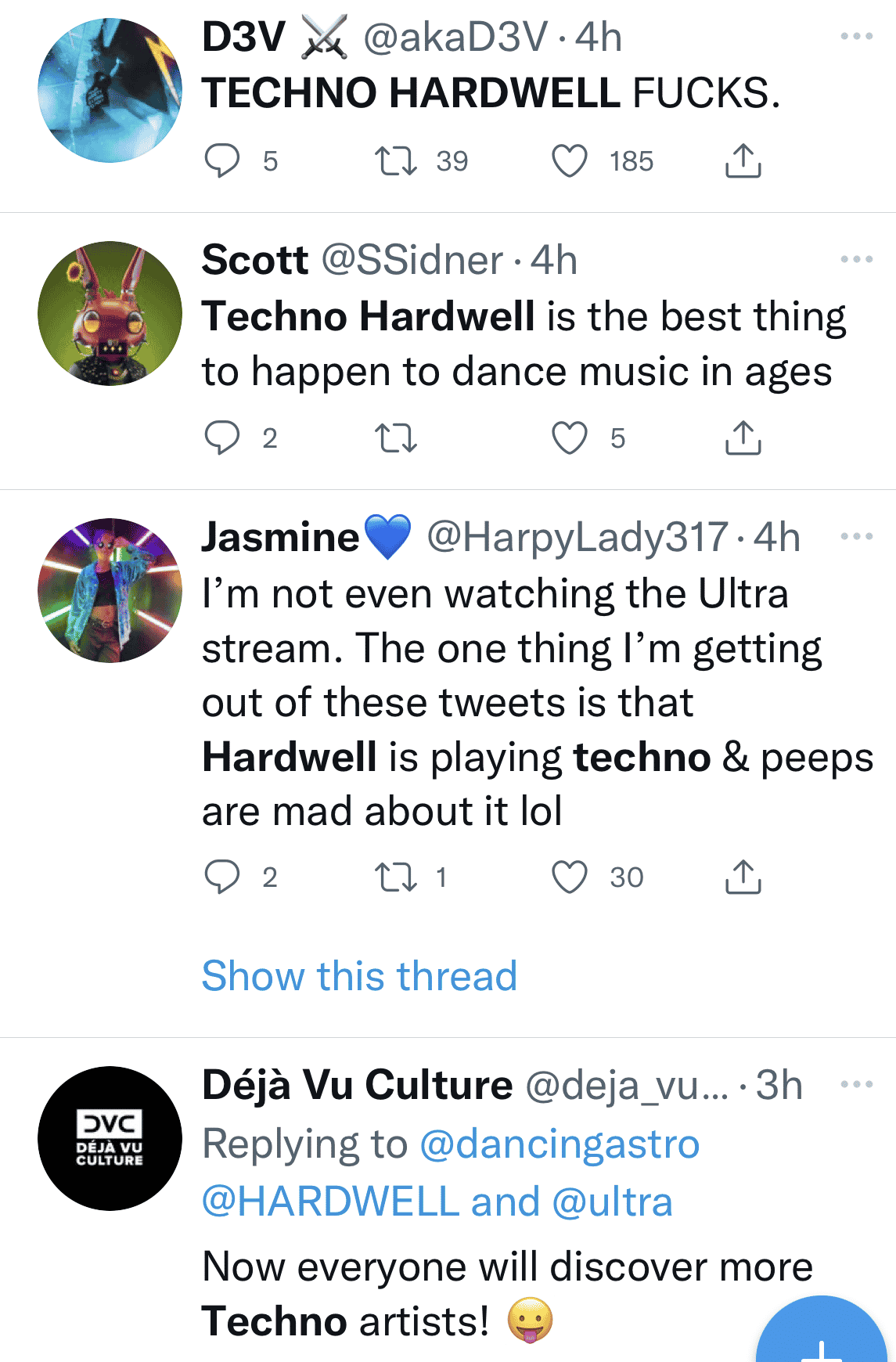This screenshot has width=896, height=1362.
Task: Share D3V's tweet
Action: tap(743, 161)
